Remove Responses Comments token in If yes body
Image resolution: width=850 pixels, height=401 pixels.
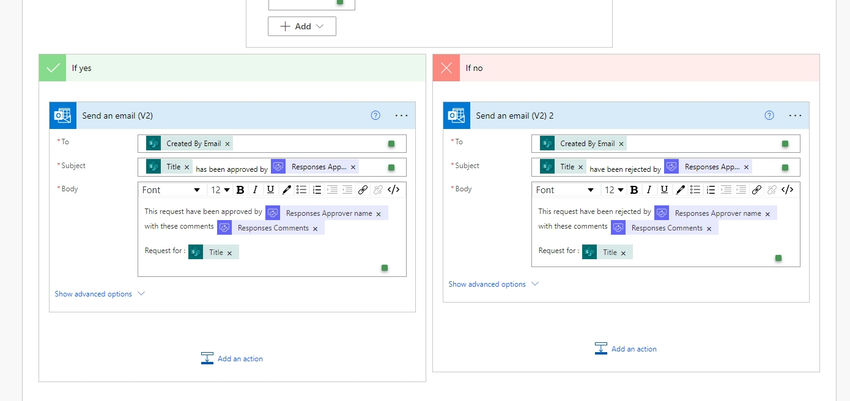click(x=315, y=229)
